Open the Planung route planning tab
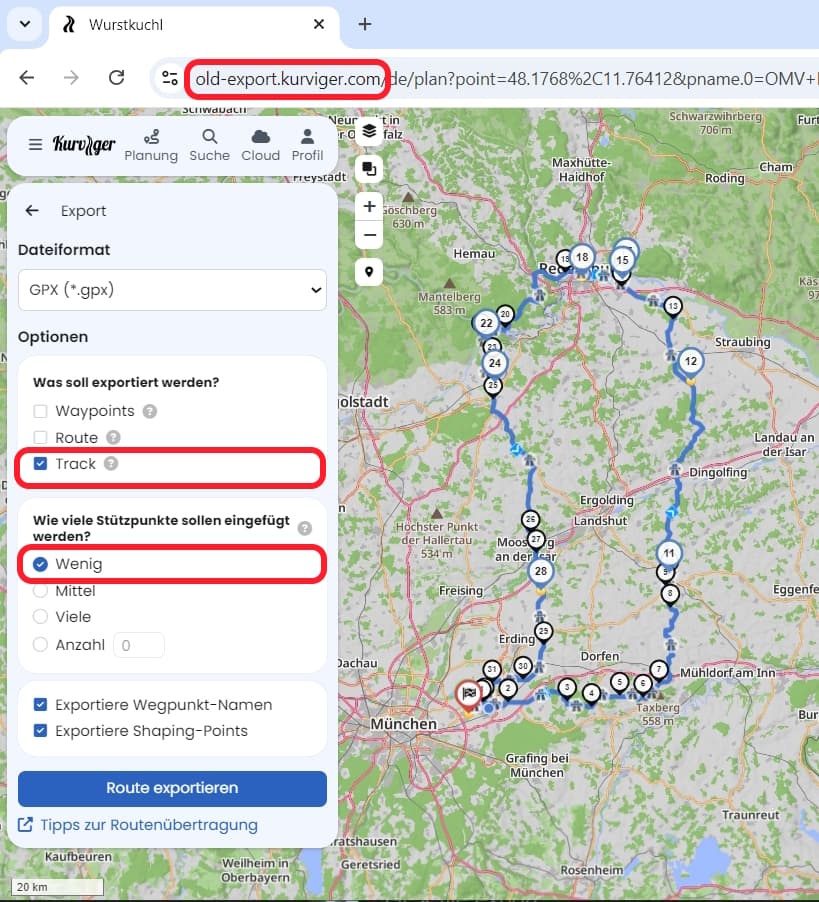Screen dimensions: 819x902 [151, 145]
